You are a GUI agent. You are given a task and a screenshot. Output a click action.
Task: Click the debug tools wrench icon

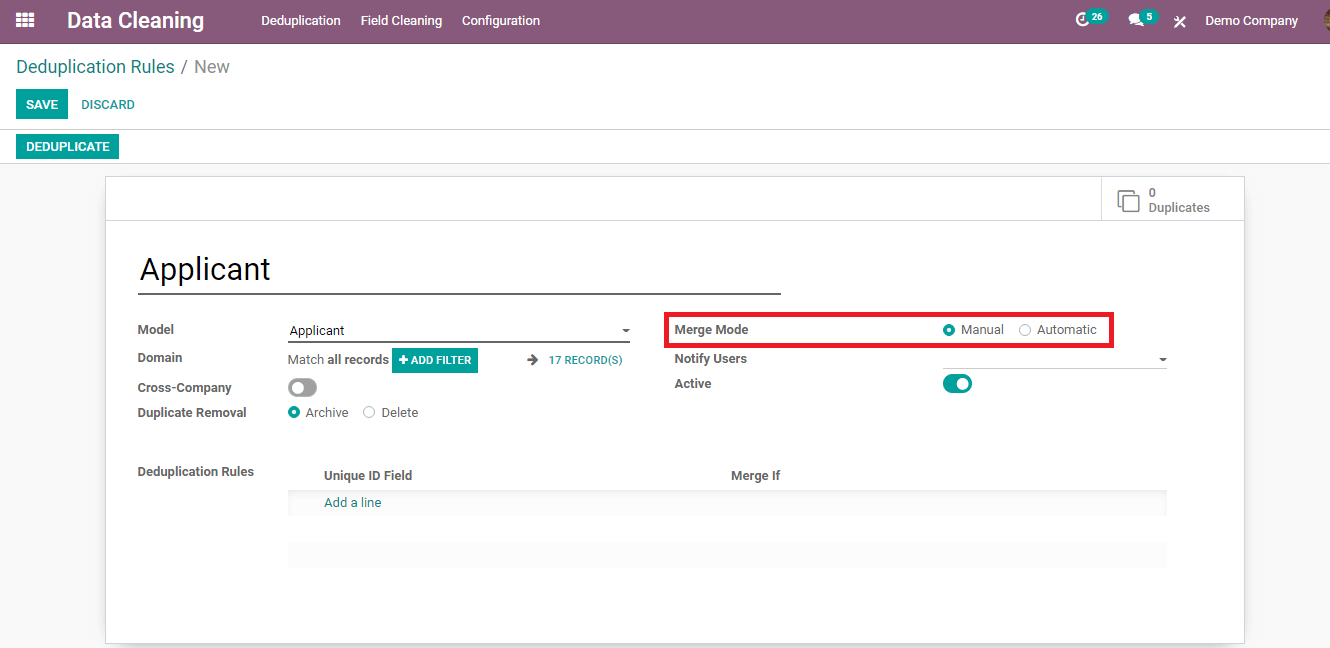[1180, 21]
